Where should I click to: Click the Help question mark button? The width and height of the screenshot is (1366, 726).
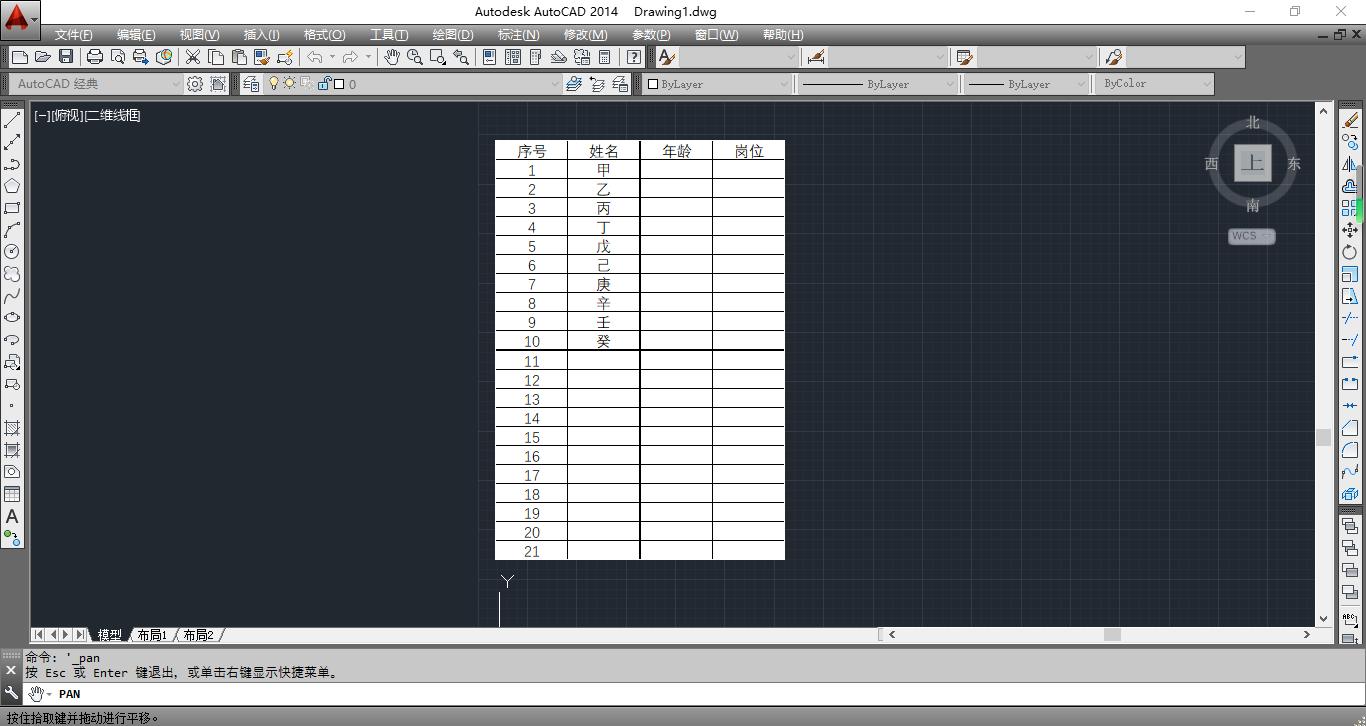[634, 57]
